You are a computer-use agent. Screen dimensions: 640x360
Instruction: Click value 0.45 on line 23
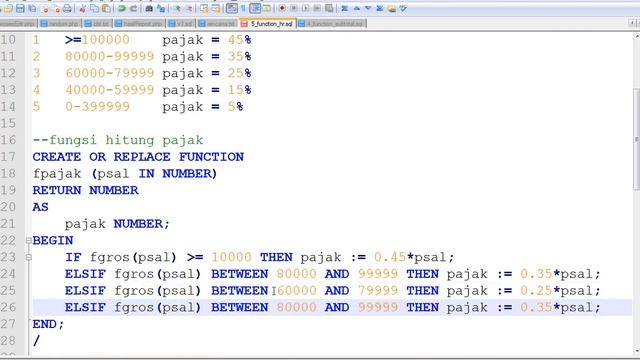pos(390,257)
